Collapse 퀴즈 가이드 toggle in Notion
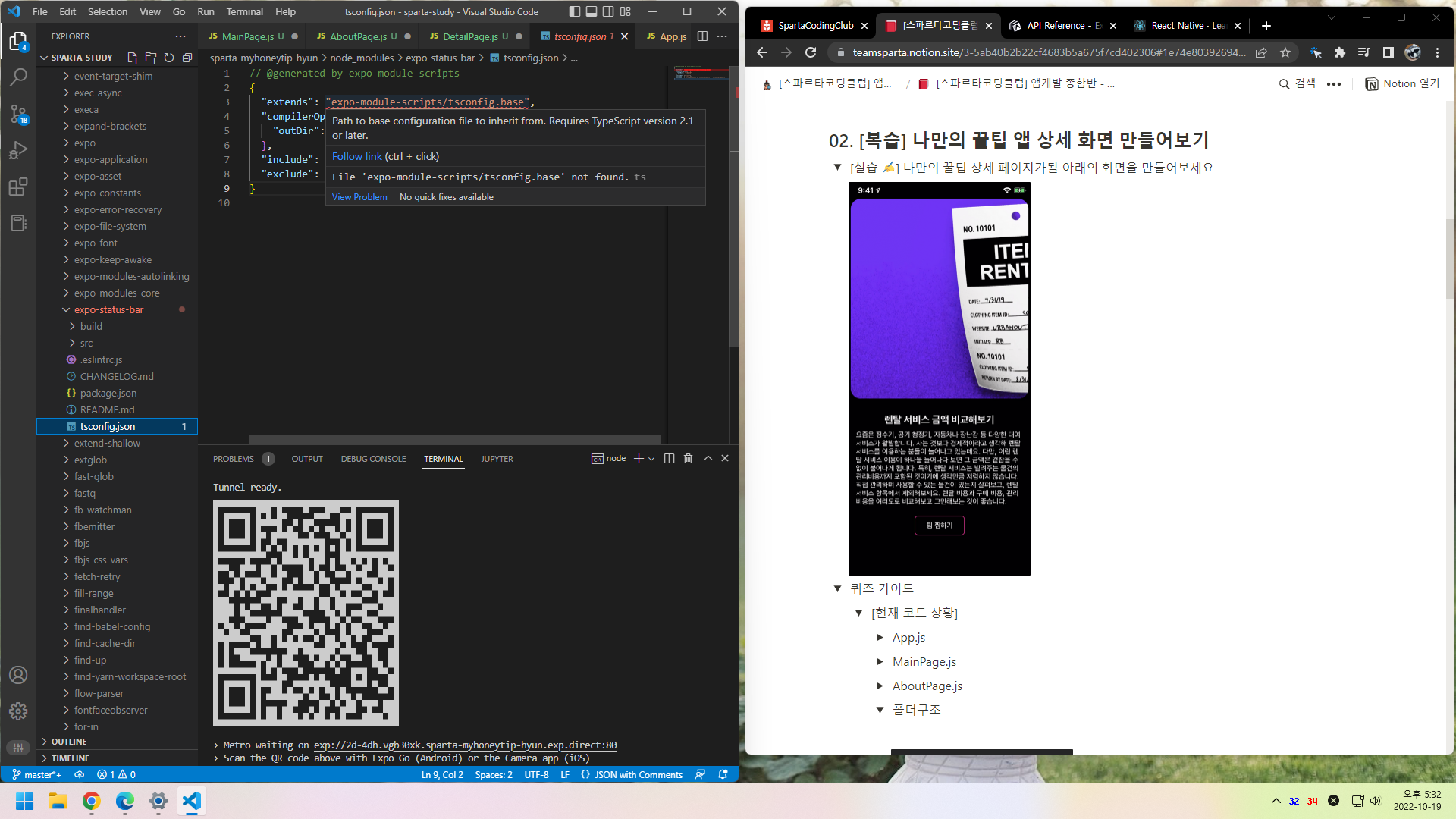This screenshot has width=1456, height=819. click(837, 588)
